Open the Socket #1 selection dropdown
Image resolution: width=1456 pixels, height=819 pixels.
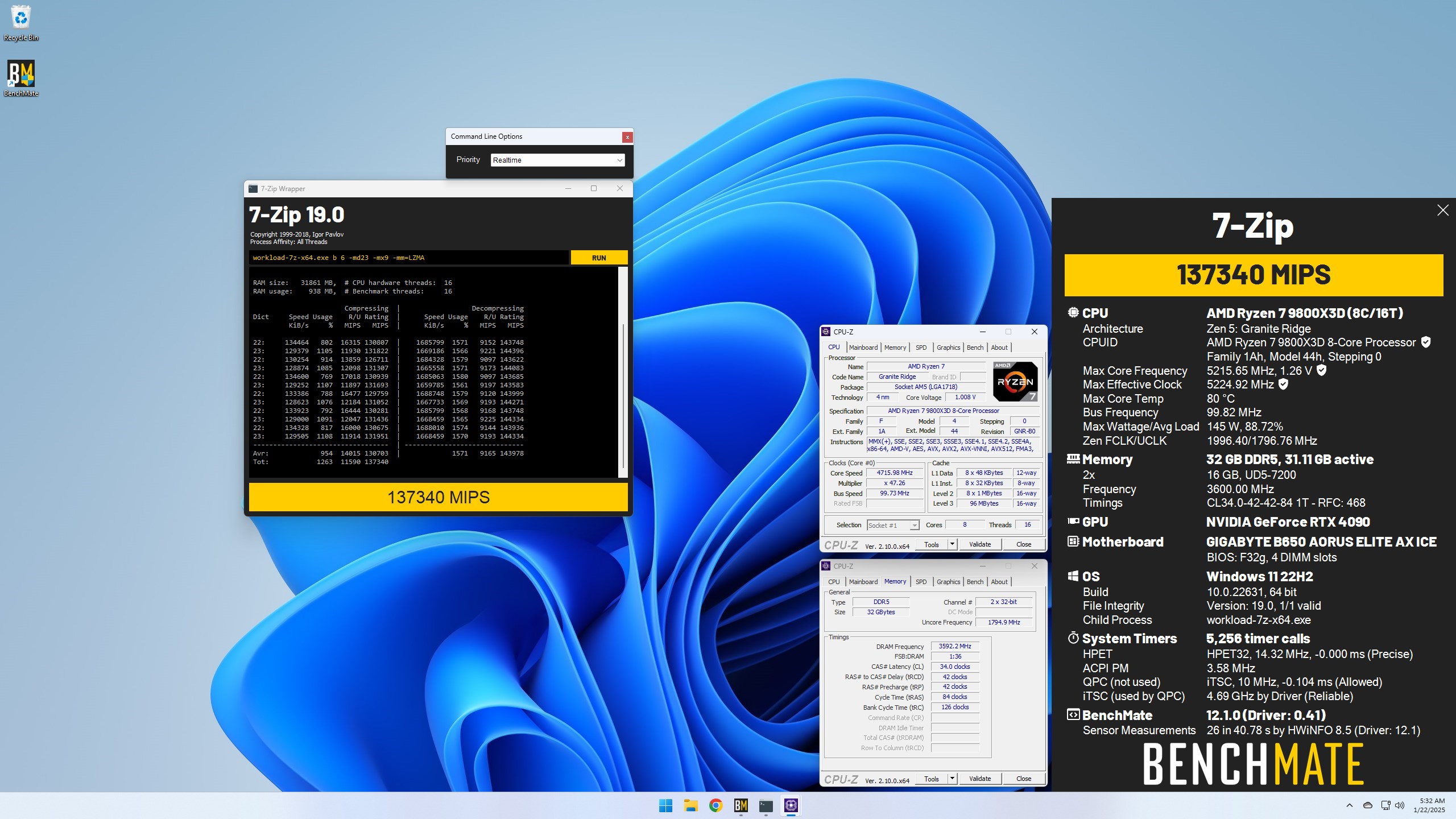(x=892, y=525)
